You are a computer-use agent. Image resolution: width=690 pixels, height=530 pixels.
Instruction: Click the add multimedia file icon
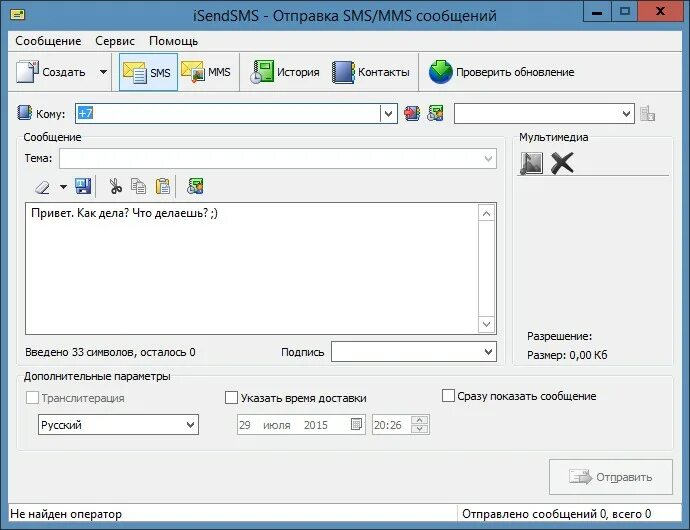[x=531, y=163]
